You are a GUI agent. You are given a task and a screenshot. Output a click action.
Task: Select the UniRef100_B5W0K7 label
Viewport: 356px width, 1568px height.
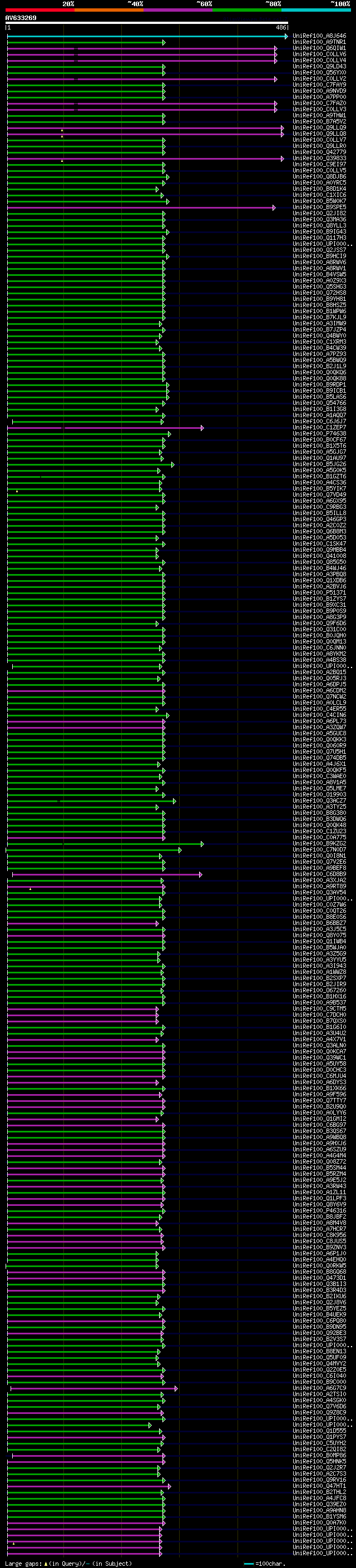[319, 201]
